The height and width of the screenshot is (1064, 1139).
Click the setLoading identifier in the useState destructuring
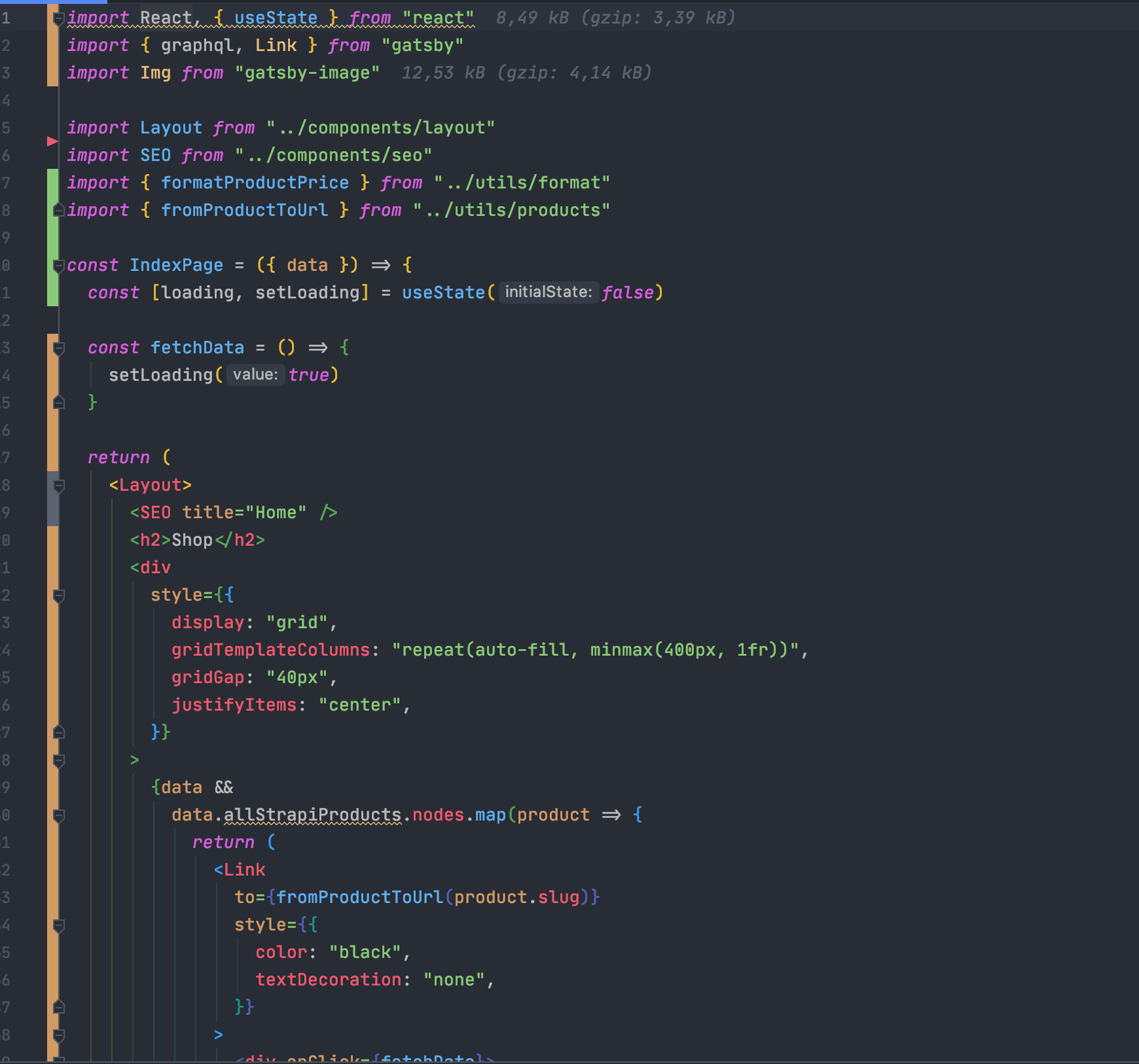(x=307, y=293)
